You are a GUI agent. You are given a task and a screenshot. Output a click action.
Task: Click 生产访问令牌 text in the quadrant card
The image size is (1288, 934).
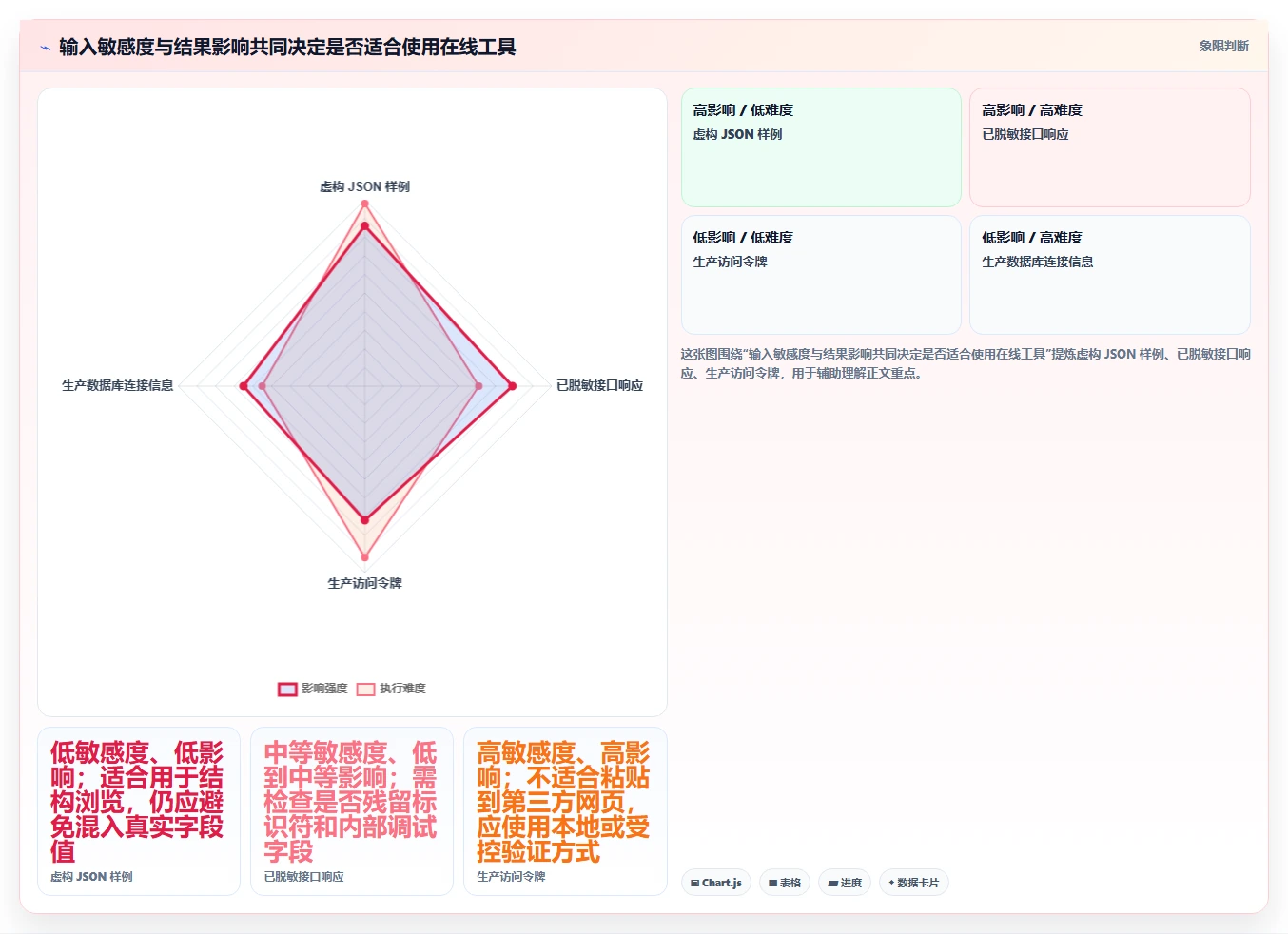click(x=730, y=262)
